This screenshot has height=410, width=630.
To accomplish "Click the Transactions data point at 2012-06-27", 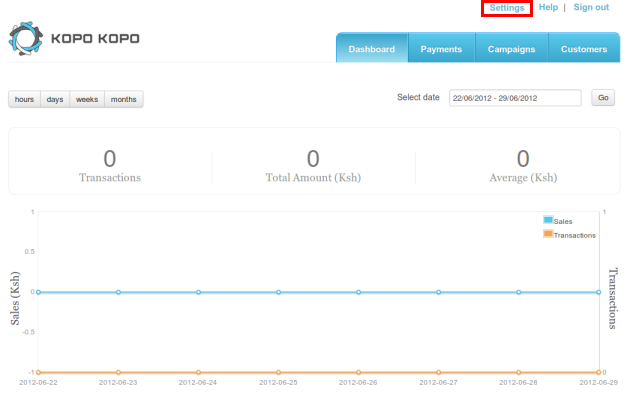I will pyautogui.click(x=438, y=372).
